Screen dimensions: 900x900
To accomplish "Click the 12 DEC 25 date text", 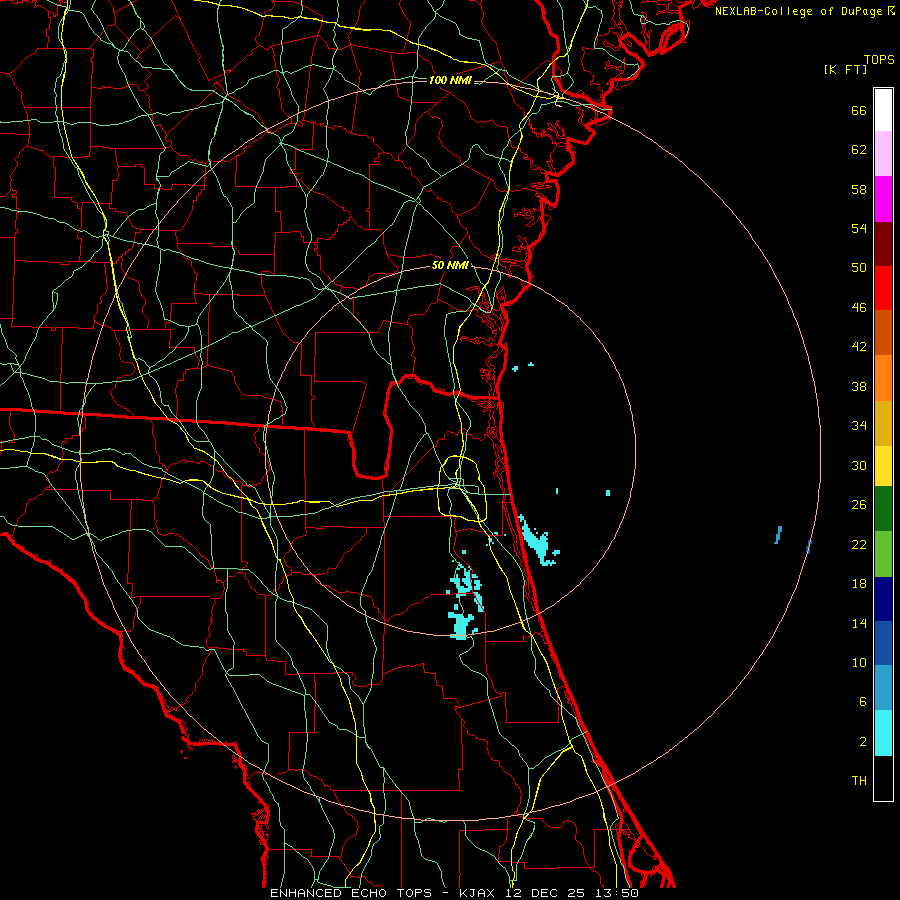I will point(545,893).
